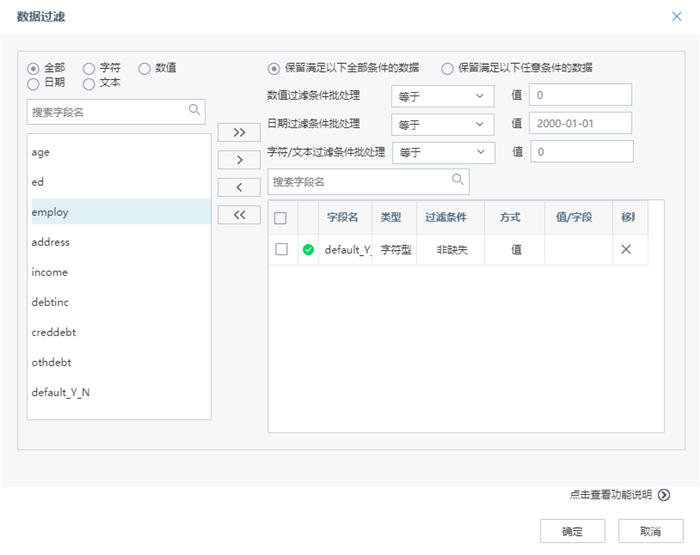This screenshot has height=555, width=700.
Task: Click the single right arrow to add field
Action: [x=239, y=160]
